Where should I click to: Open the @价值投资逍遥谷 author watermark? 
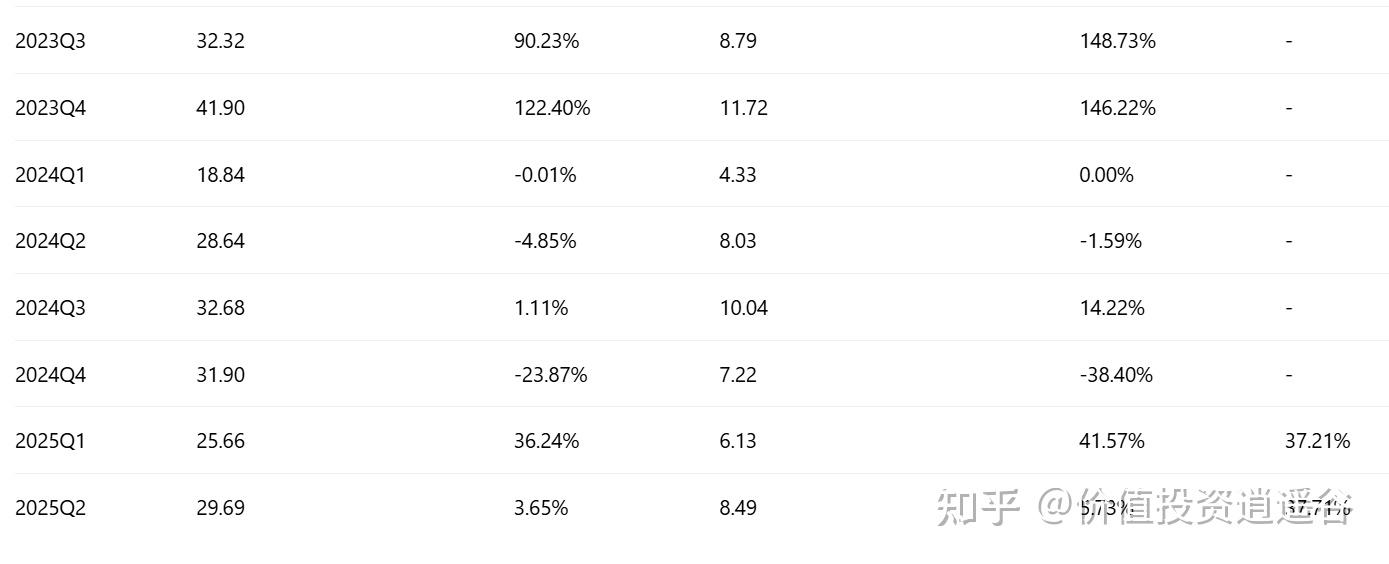[1195, 507]
